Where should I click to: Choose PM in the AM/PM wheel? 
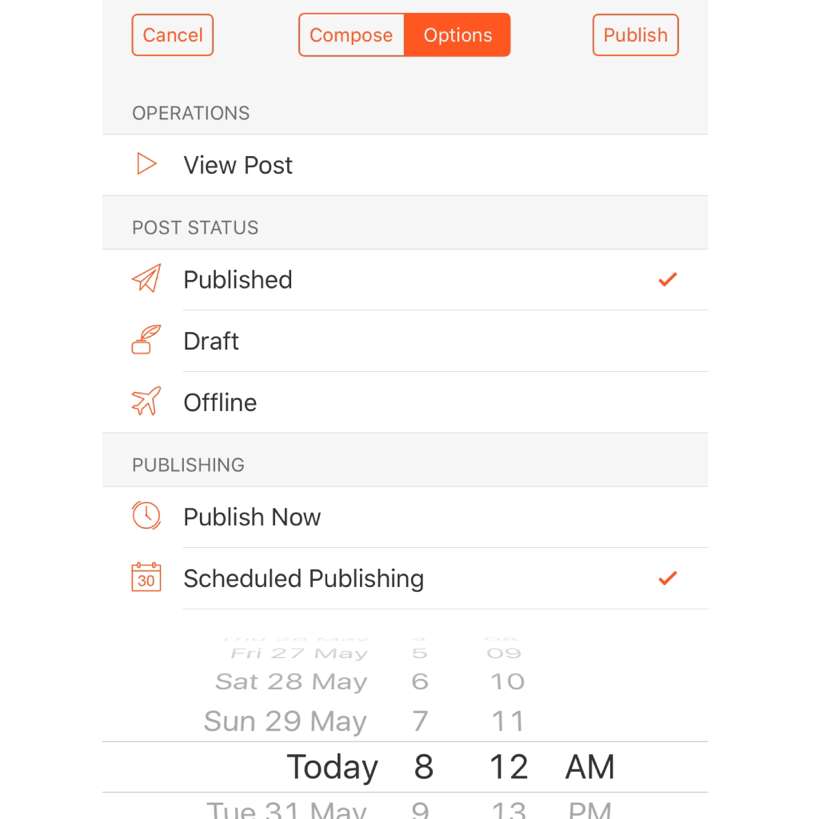590,809
